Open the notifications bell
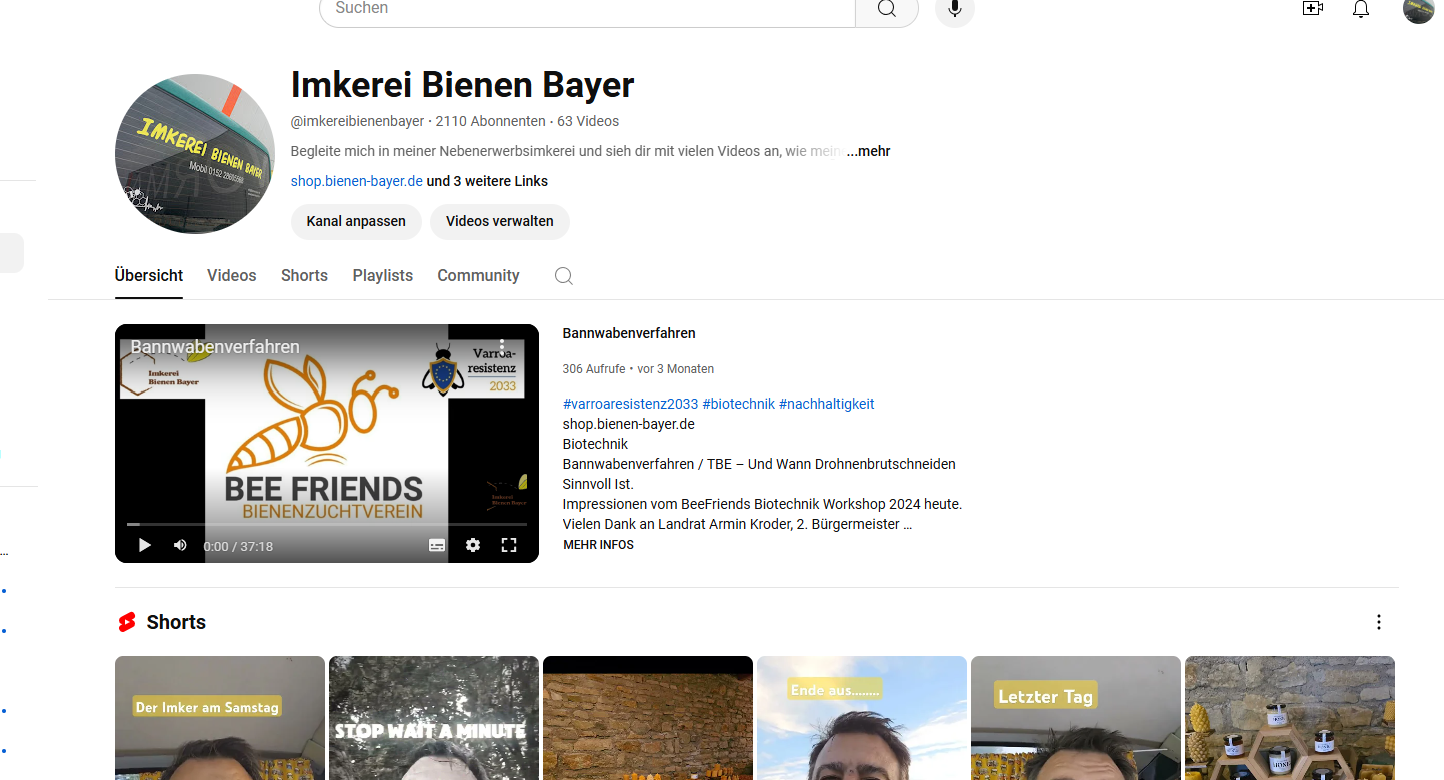The height and width of the screenshot is (780, 1444). 1361,9
